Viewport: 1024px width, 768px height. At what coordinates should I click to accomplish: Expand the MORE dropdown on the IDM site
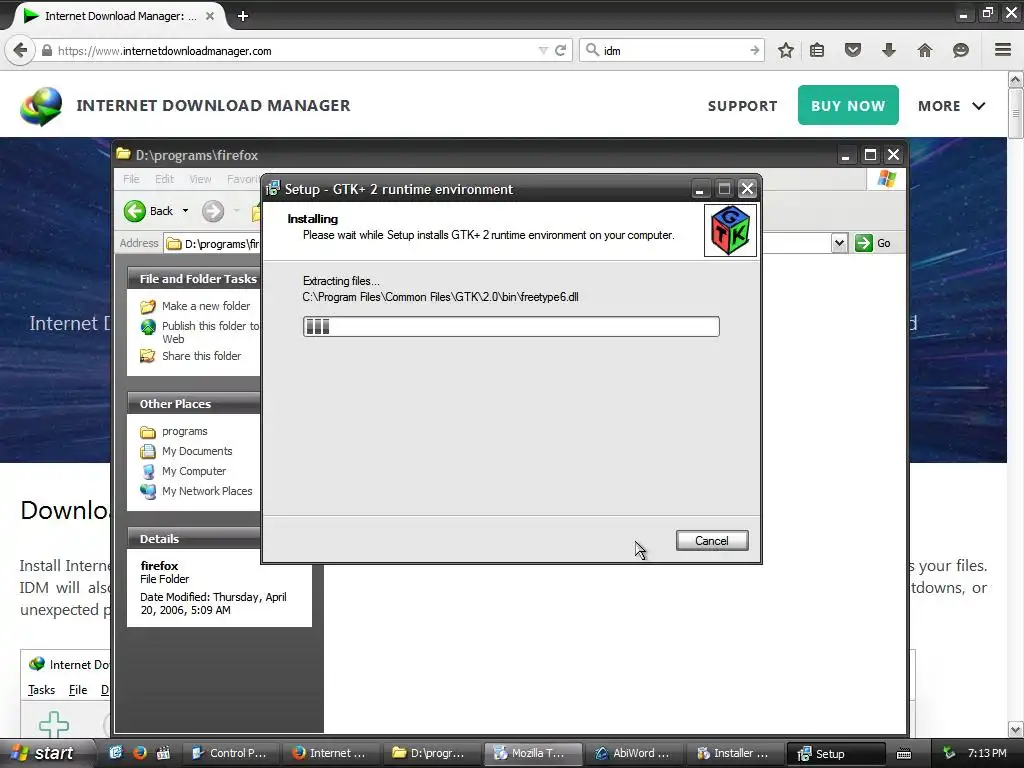(x=952, y=106)
